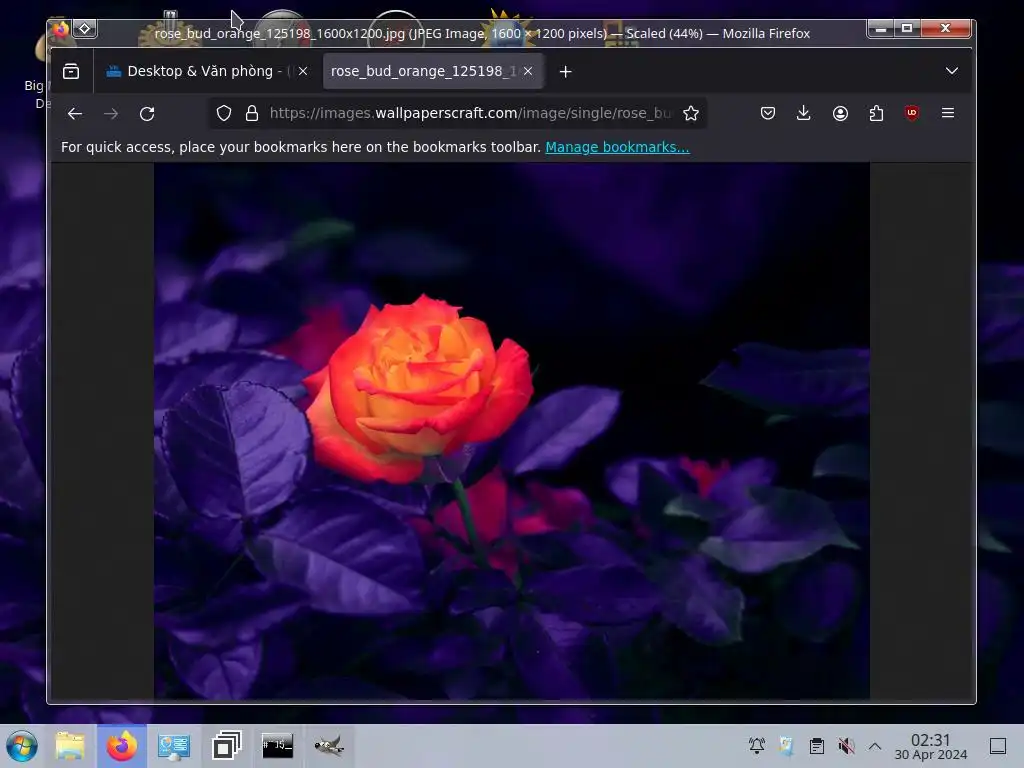Activate Firefox taskbar entry

(122, 746)
